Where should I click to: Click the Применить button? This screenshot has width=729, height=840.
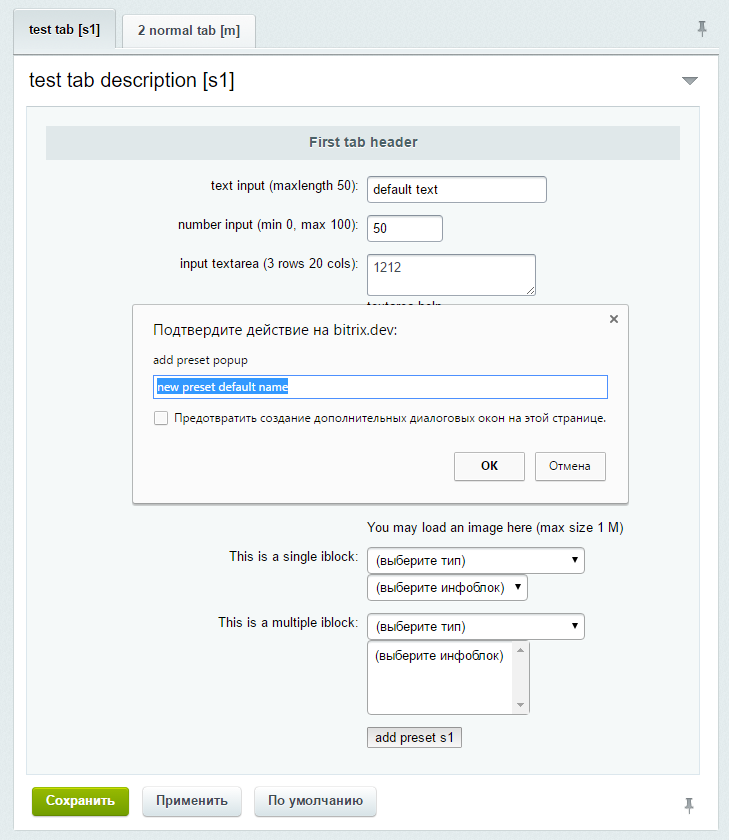(192, 801)
